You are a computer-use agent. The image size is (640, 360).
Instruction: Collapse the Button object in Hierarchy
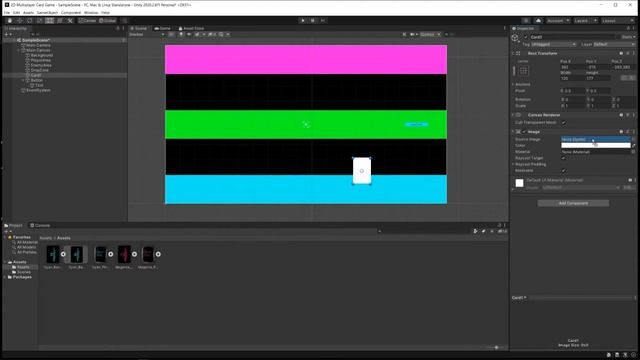pyautogui.click(x=23, y=80)
